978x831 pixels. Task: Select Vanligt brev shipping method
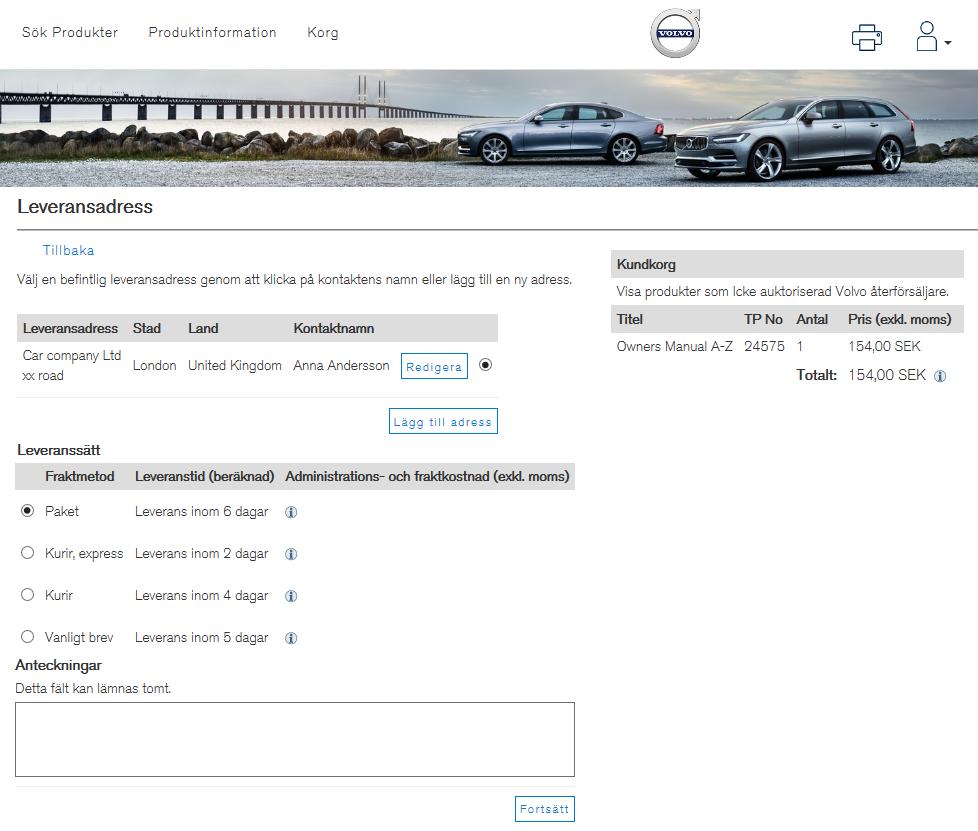pyautogui.click(x=27, y=636)
